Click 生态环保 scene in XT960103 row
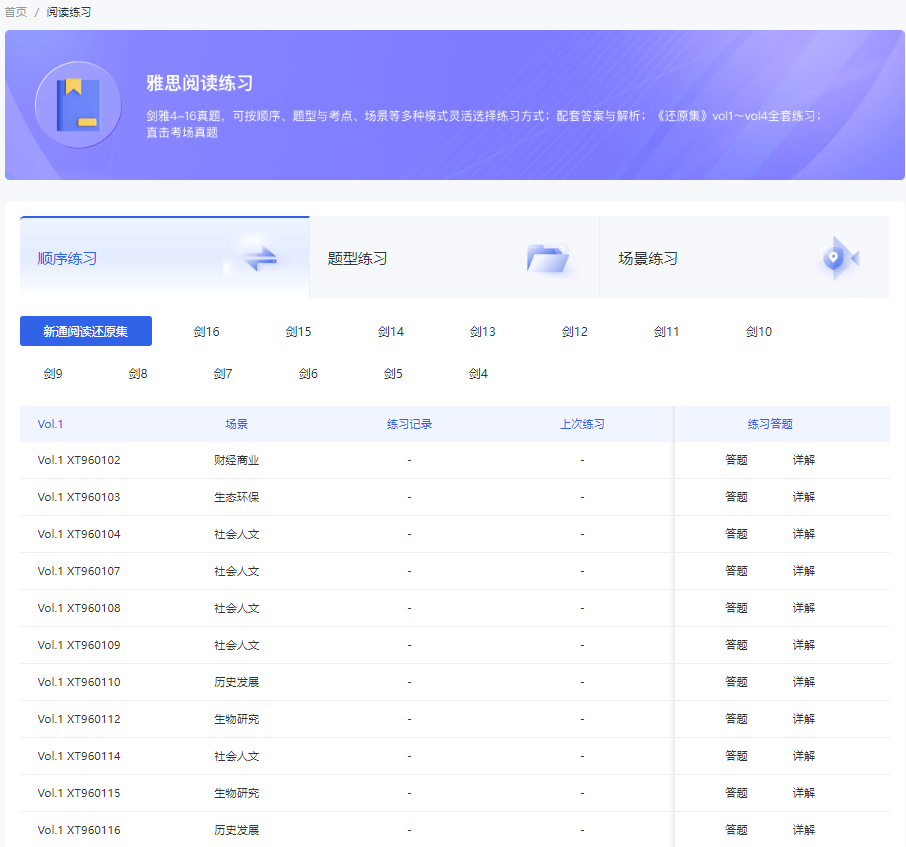 pyautogui.click(x=236, y=497)
